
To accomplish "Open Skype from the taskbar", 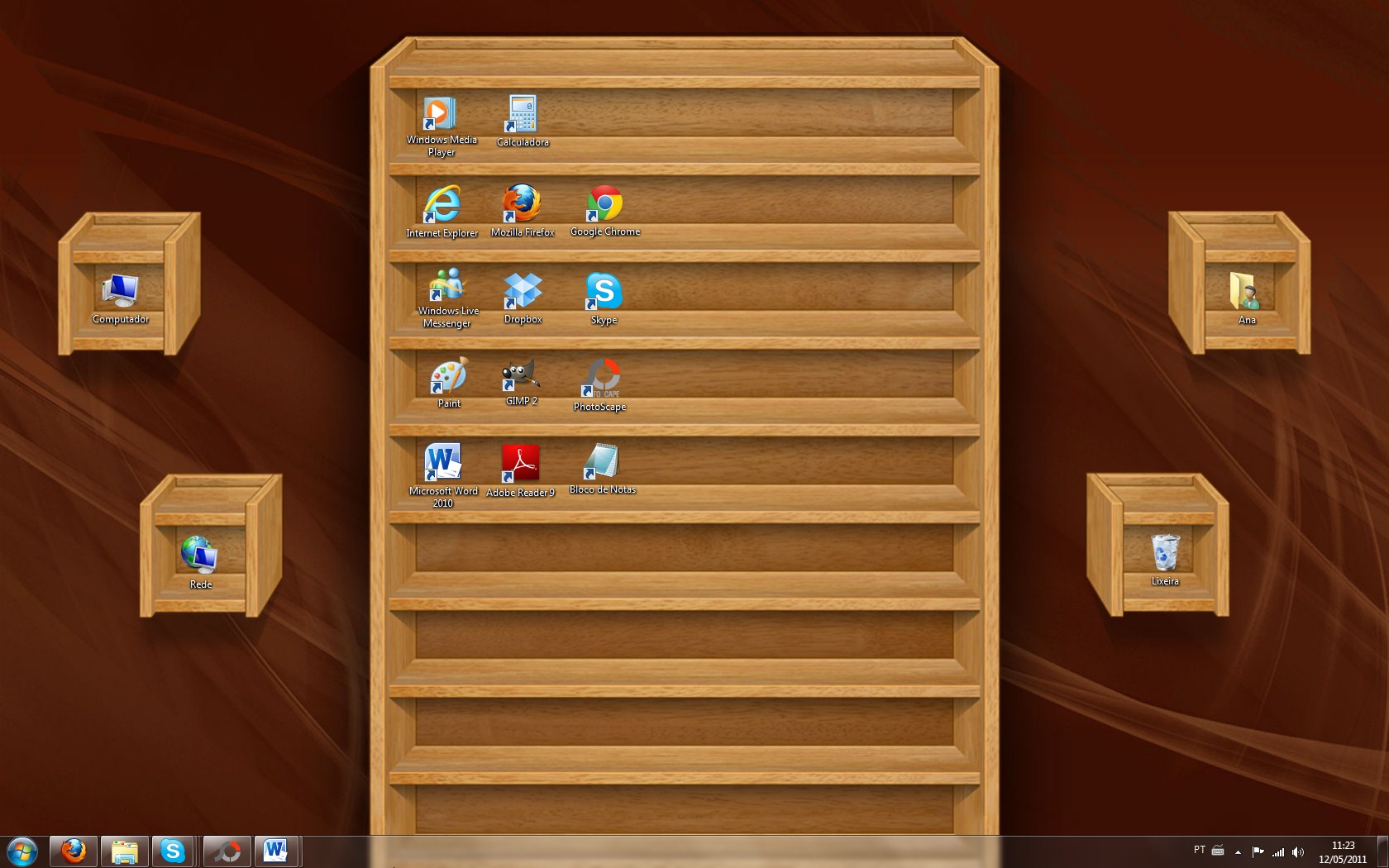I will pyautogui.click(x=173, y=851).
